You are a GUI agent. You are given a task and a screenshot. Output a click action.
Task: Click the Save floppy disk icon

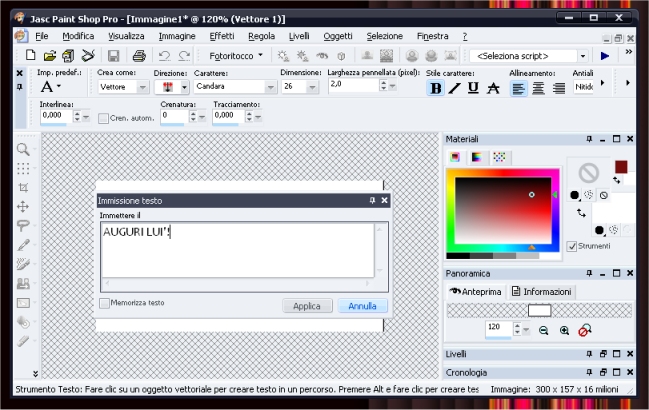tap(113, 56)
